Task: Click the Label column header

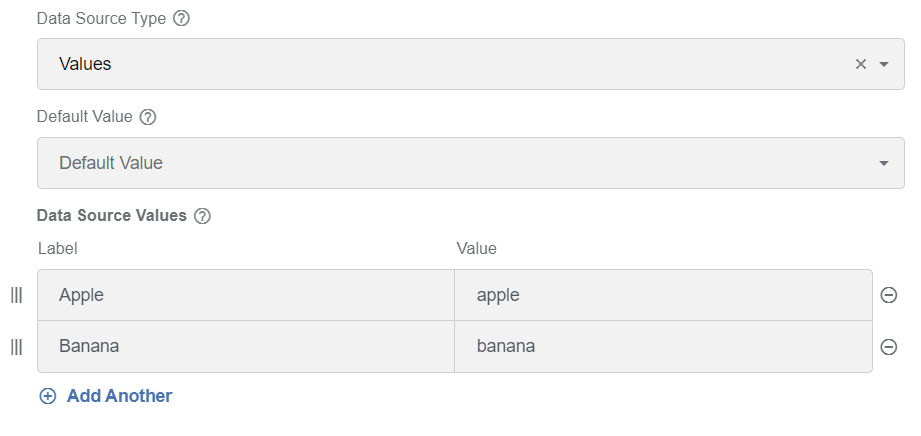Action: (x=58, y=249)
